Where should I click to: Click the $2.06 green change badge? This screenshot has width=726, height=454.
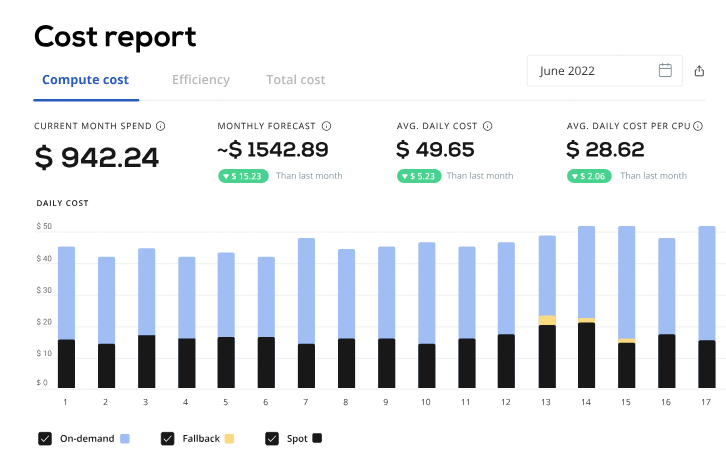point(590,176)
